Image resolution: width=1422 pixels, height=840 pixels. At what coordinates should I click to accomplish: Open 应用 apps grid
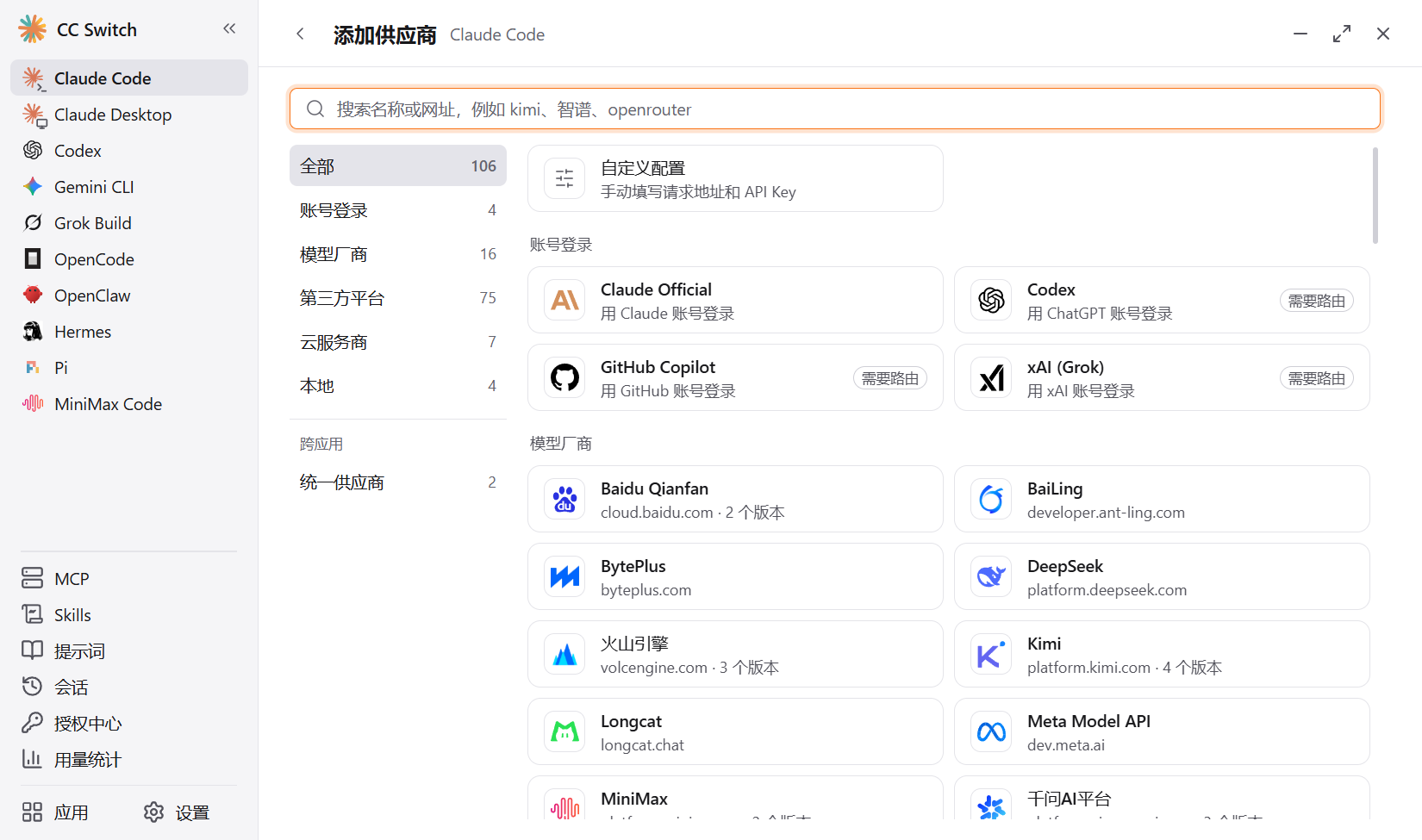pyautogui.click(x=55, y=812)
